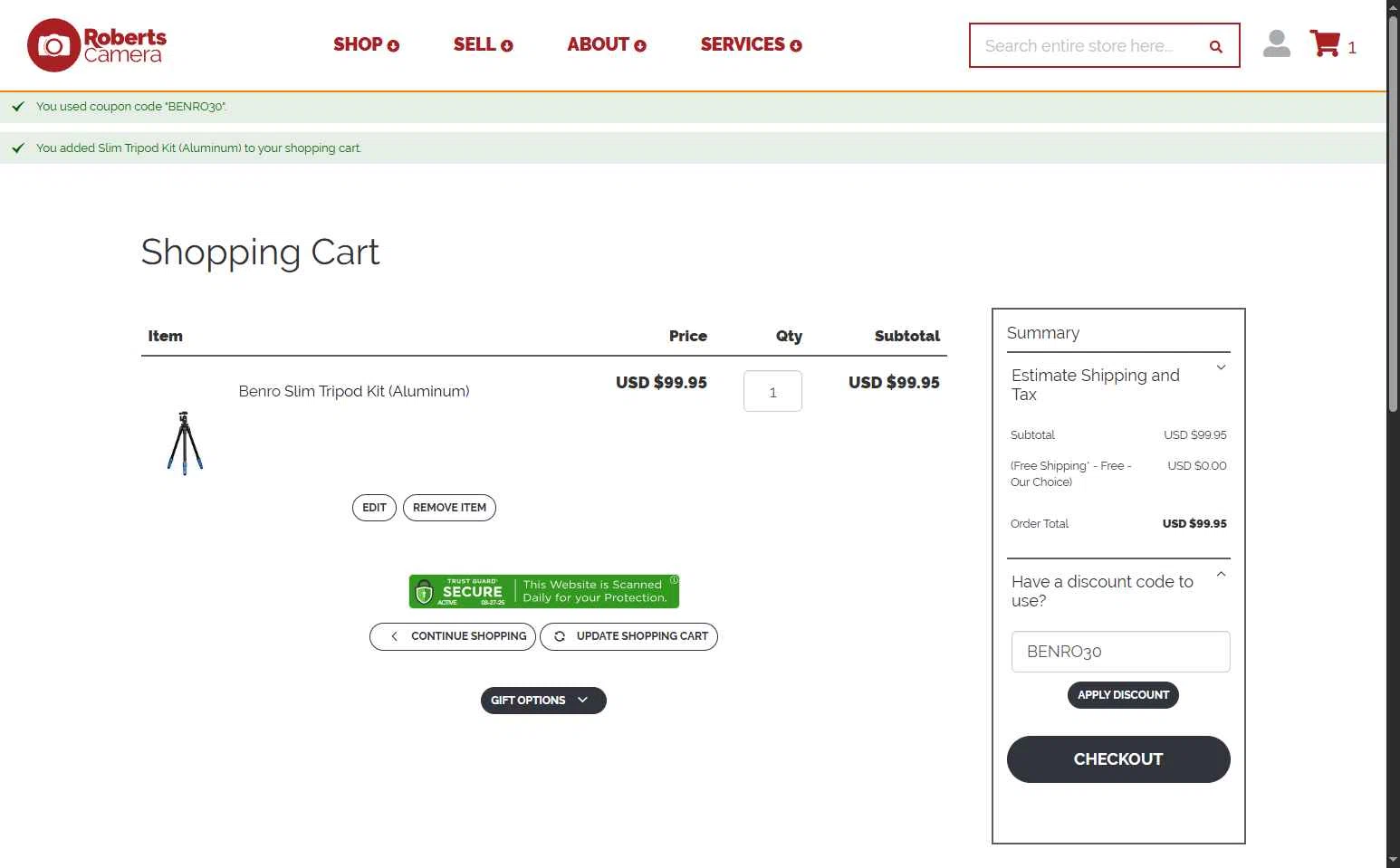This screenshot has width=1400, height=868.
Task: Click the Order Total 'USD $99.95' value
Action: tap(1194, 524)
